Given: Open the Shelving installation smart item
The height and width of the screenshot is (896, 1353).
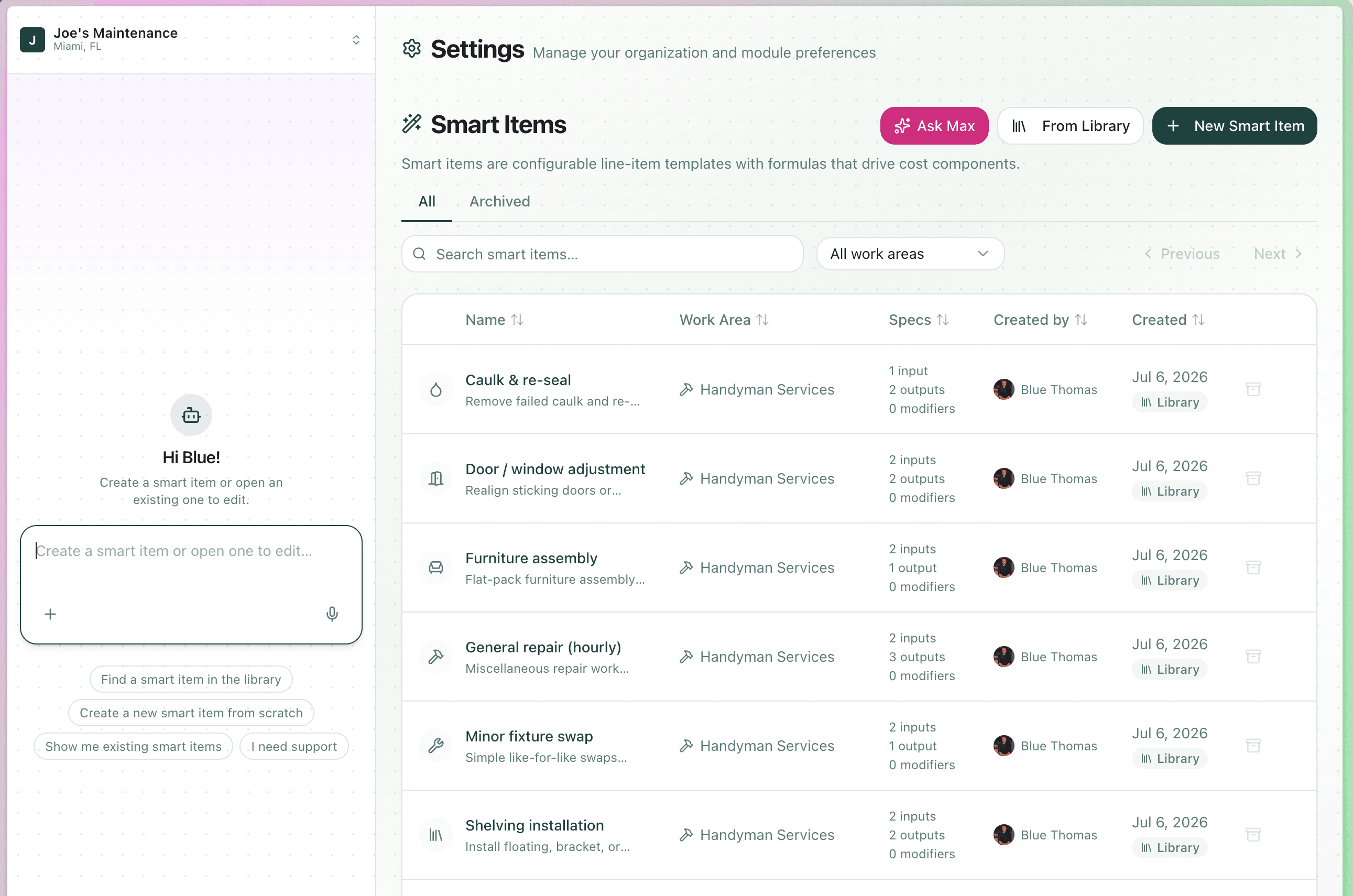Looking at the screenshot, I should 534,826.
